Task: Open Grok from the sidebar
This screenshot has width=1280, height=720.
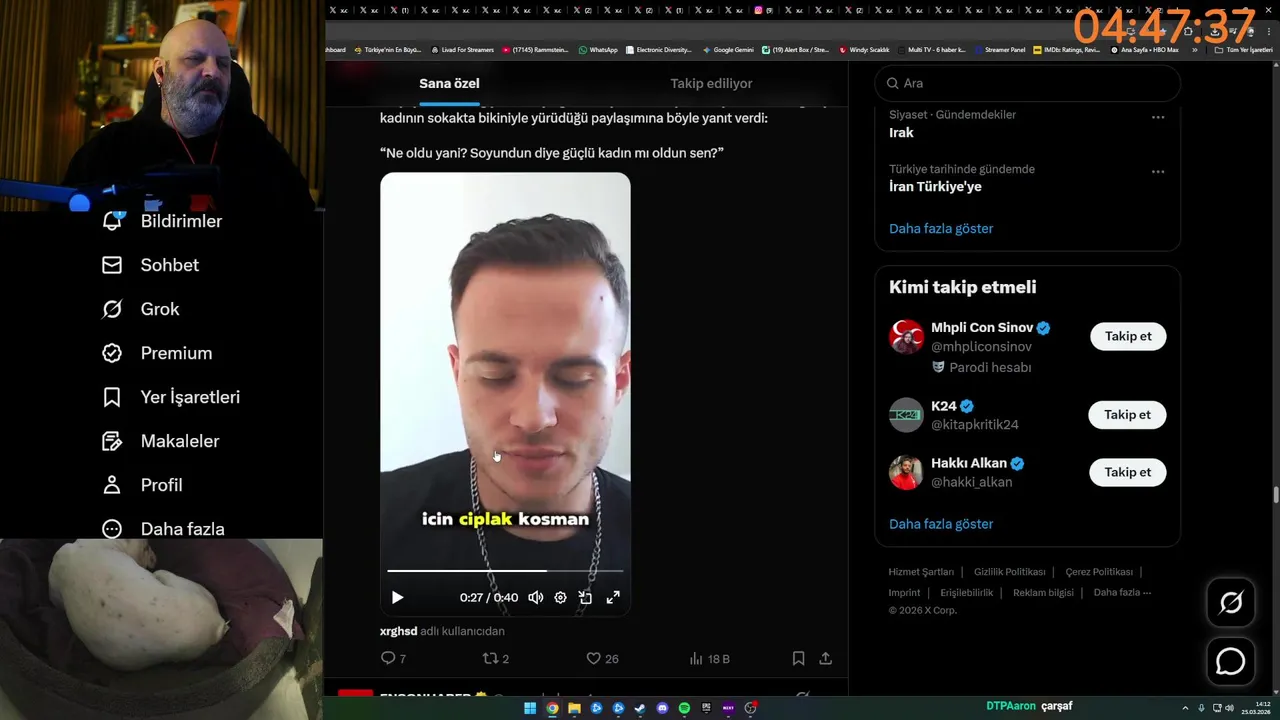Action: 140,309
